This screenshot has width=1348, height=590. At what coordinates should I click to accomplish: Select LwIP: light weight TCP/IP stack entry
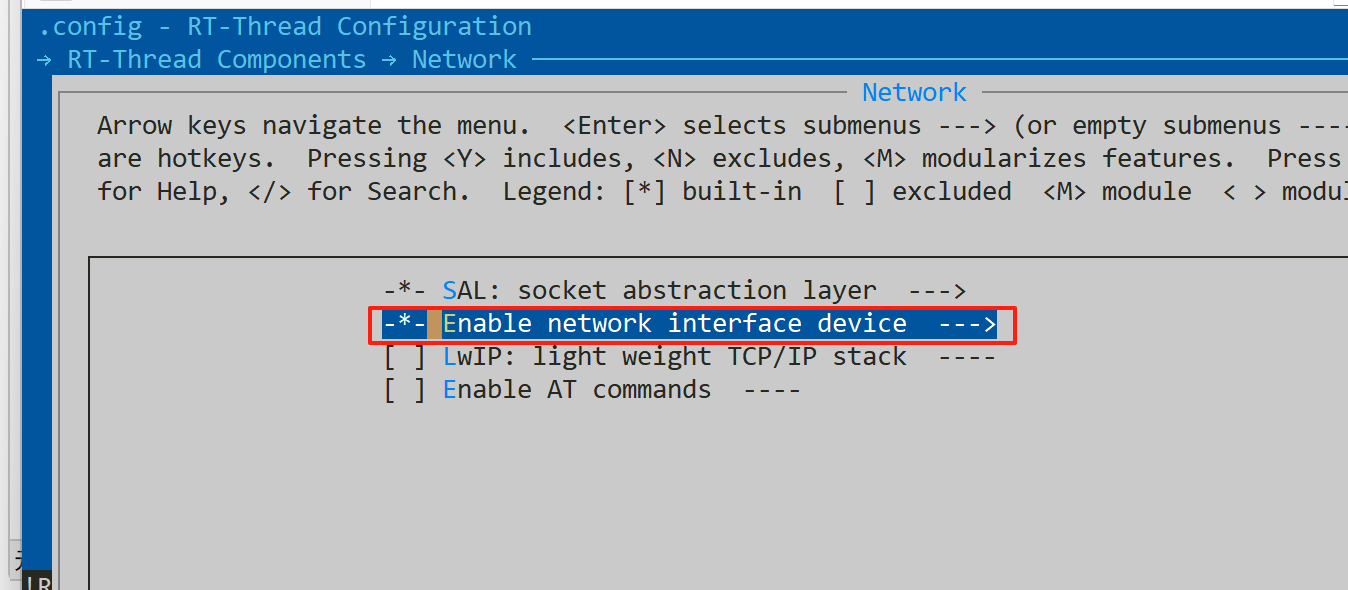tap(675, 357)
